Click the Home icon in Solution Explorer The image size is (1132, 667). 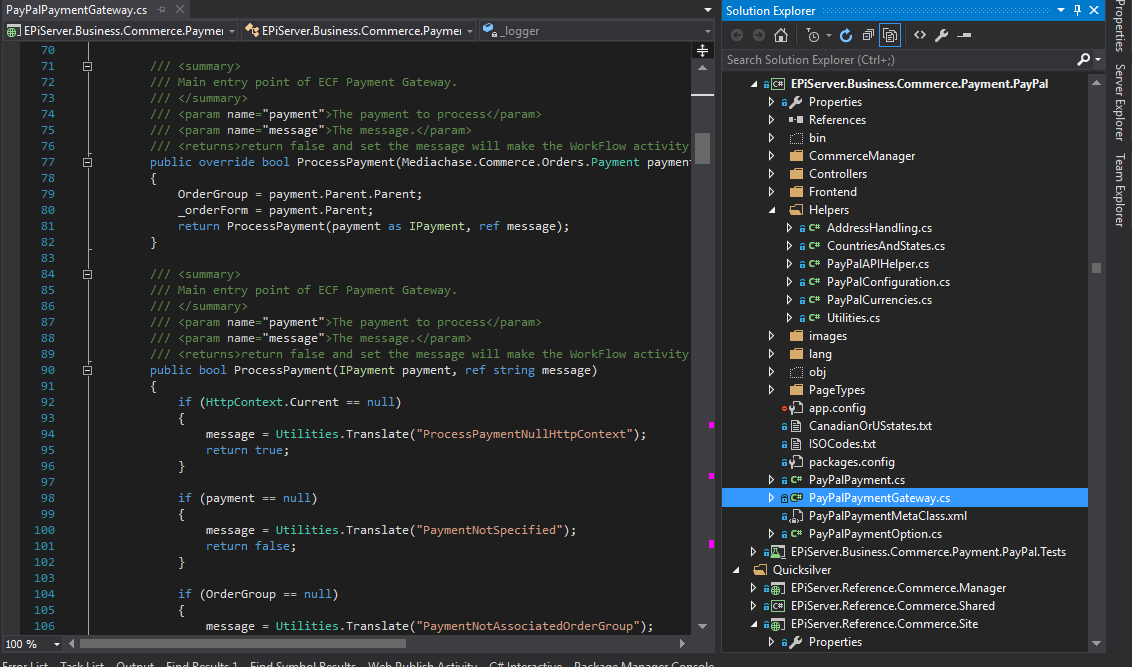(781, 35)
